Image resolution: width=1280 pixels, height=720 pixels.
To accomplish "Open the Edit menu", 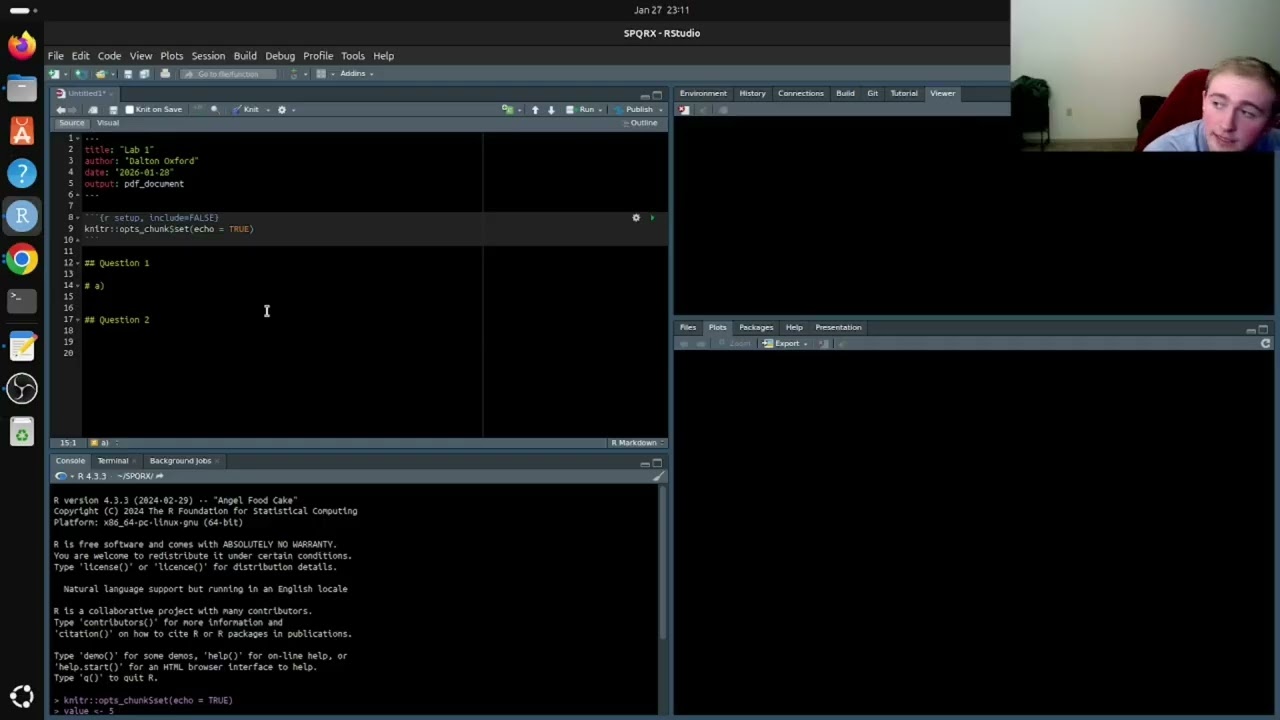I will click(x=80, y=56).
